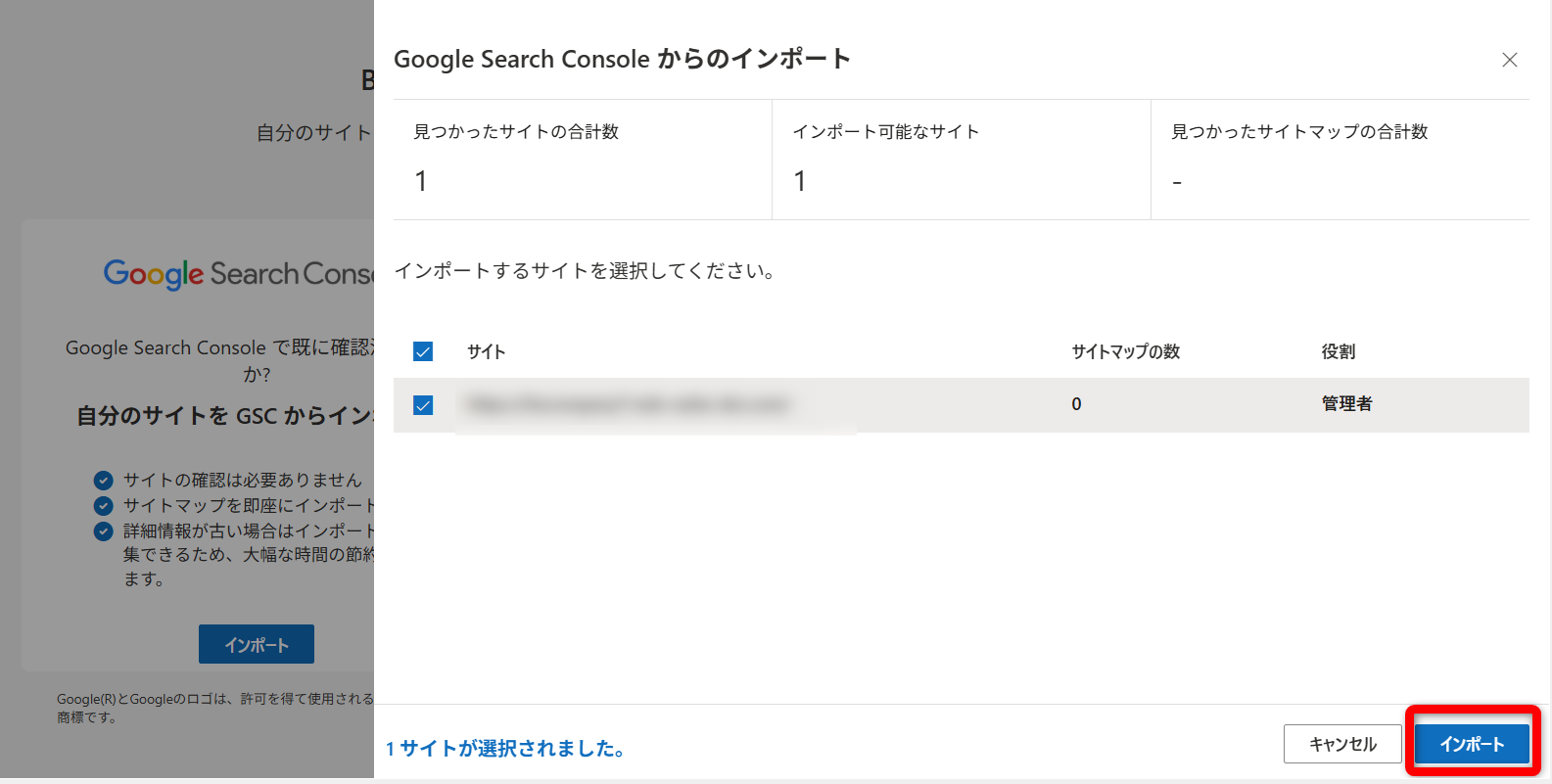Click check icon beside 詳細情報が古い場合は
The width and height of the screenshot is (1552, 784).
tap(103, 530)
